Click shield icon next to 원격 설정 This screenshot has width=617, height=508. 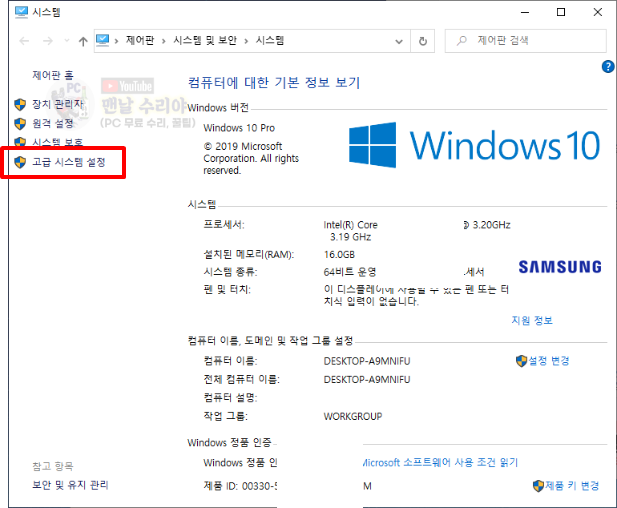pyautogui.click(x=20, y=124)
